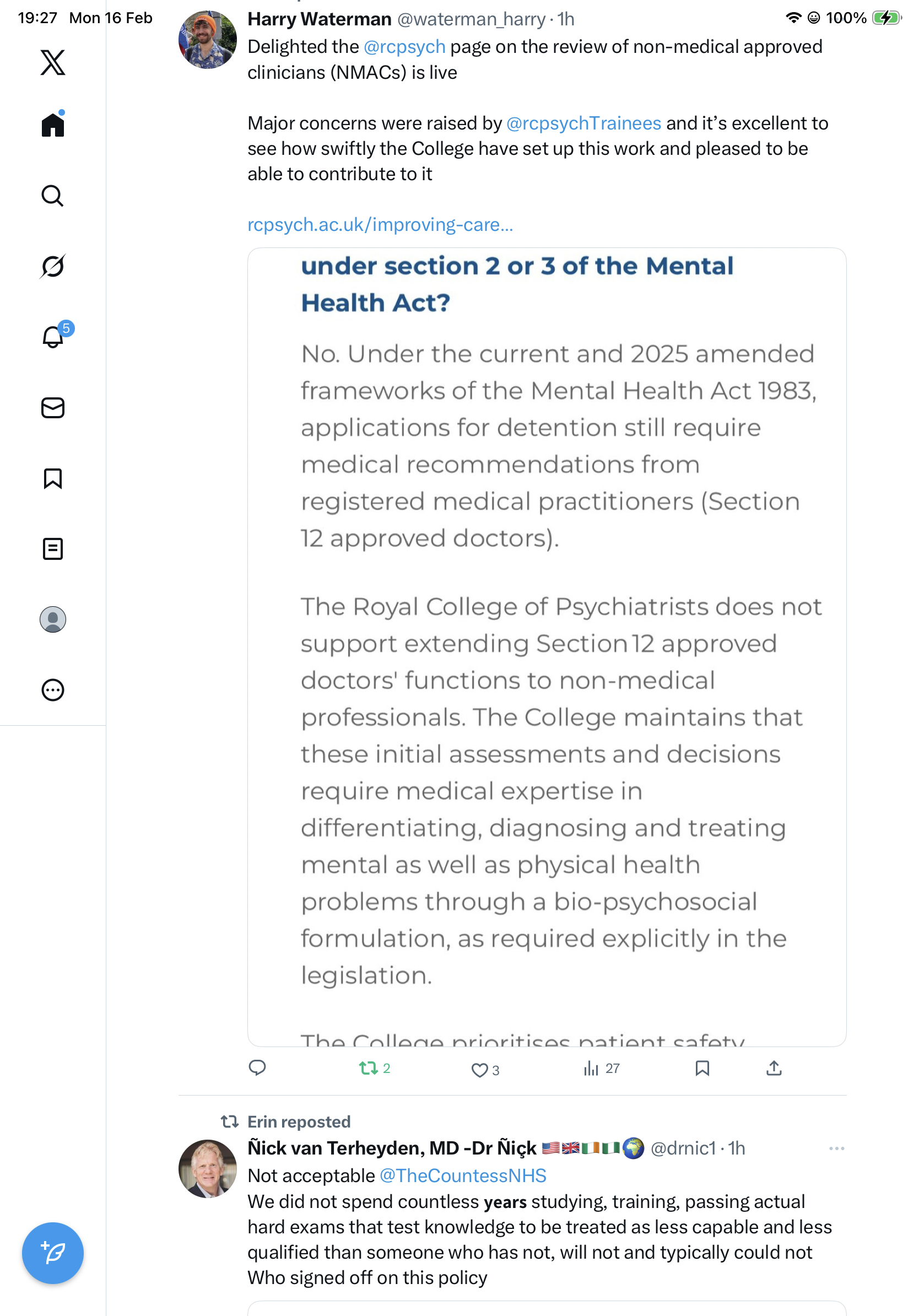Open Bookmarks in the sidebar
Image resolution: width=919 pixels, height=1316 pixels.
(x=53, y=478)
